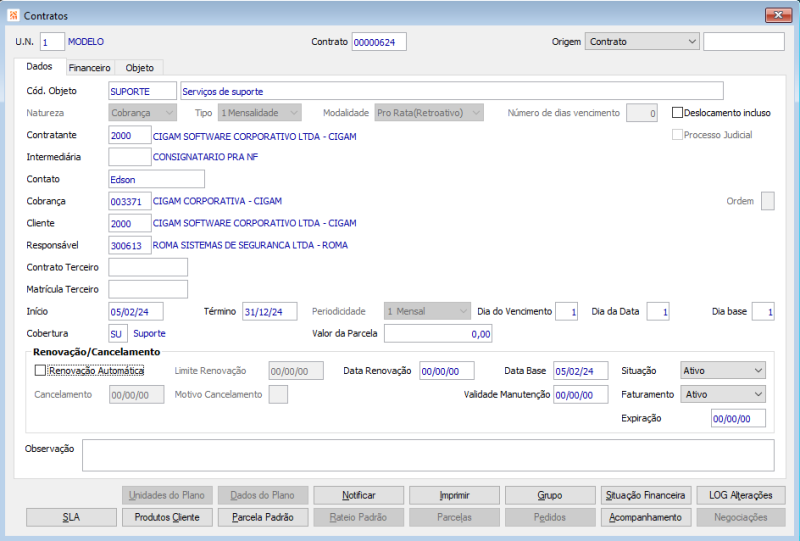This screenshot has height=541, width=800.
Task: Open the Origem dropdown
Action: [642, 41]
